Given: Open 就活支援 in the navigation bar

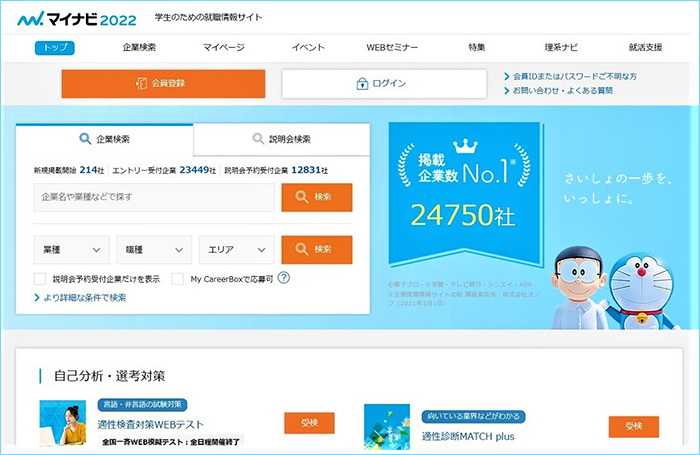Looking at the screenshot, I should (x=645, y=47).
